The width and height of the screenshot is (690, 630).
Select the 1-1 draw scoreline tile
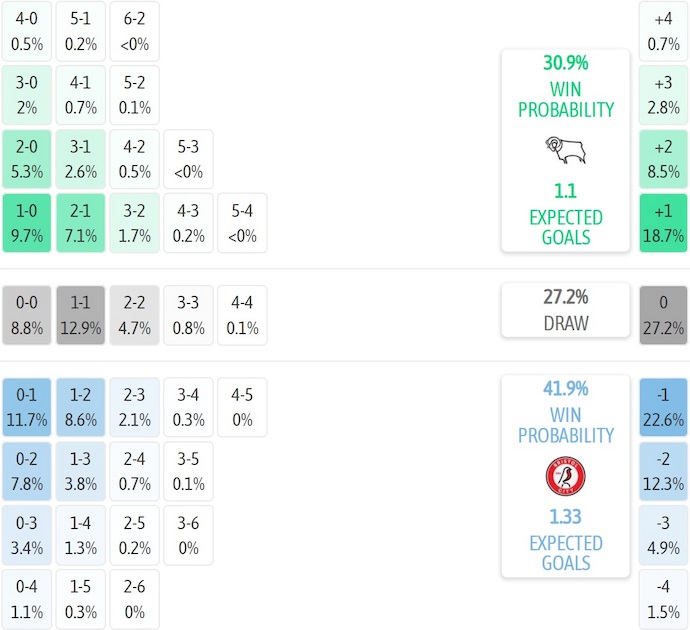[x=81, y=314]
